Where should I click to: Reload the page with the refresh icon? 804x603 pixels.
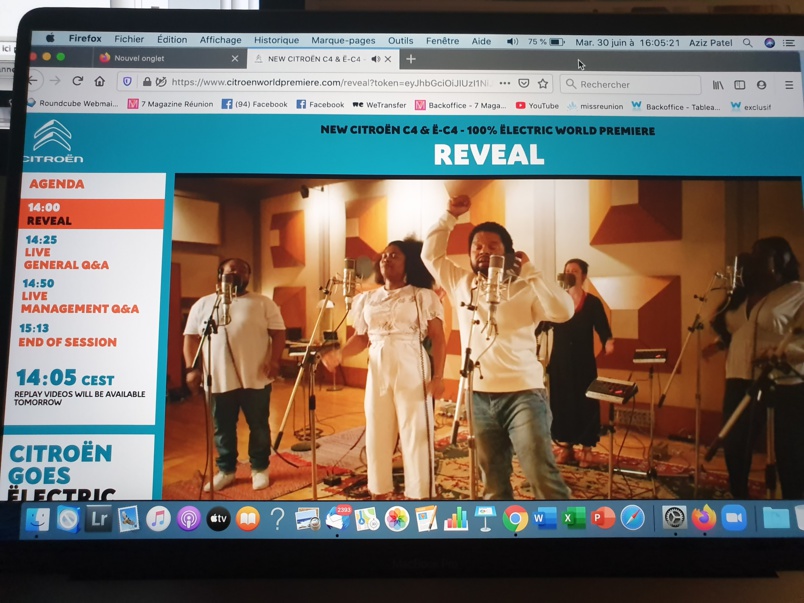[x=77, y=82]
